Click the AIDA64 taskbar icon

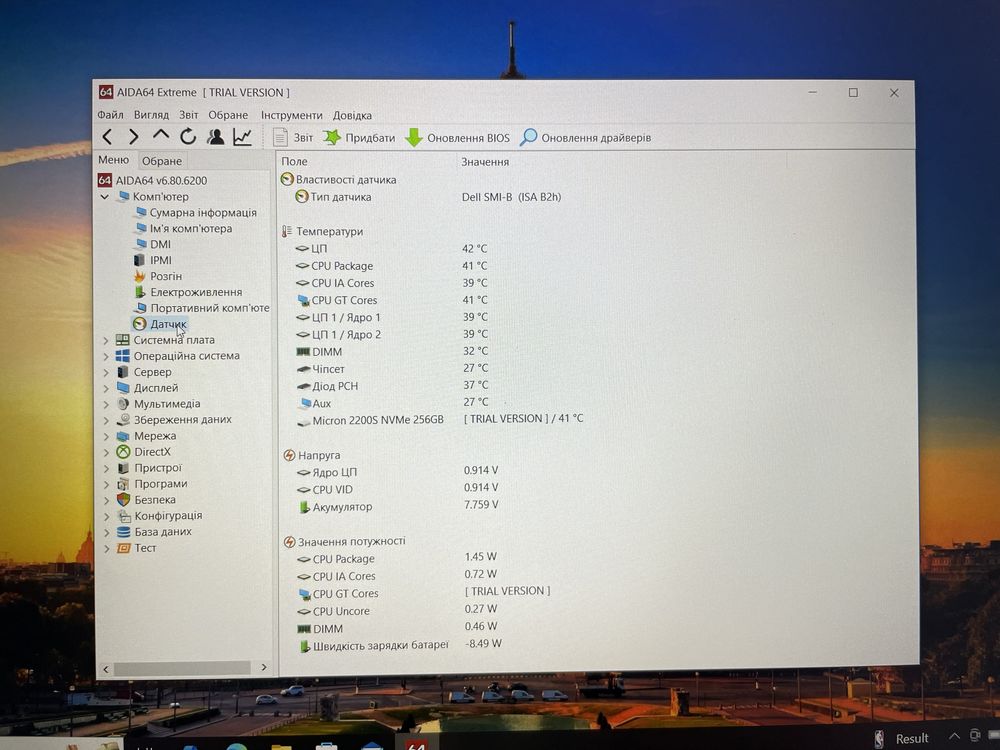pyautogui.click(x=416, y=744)
